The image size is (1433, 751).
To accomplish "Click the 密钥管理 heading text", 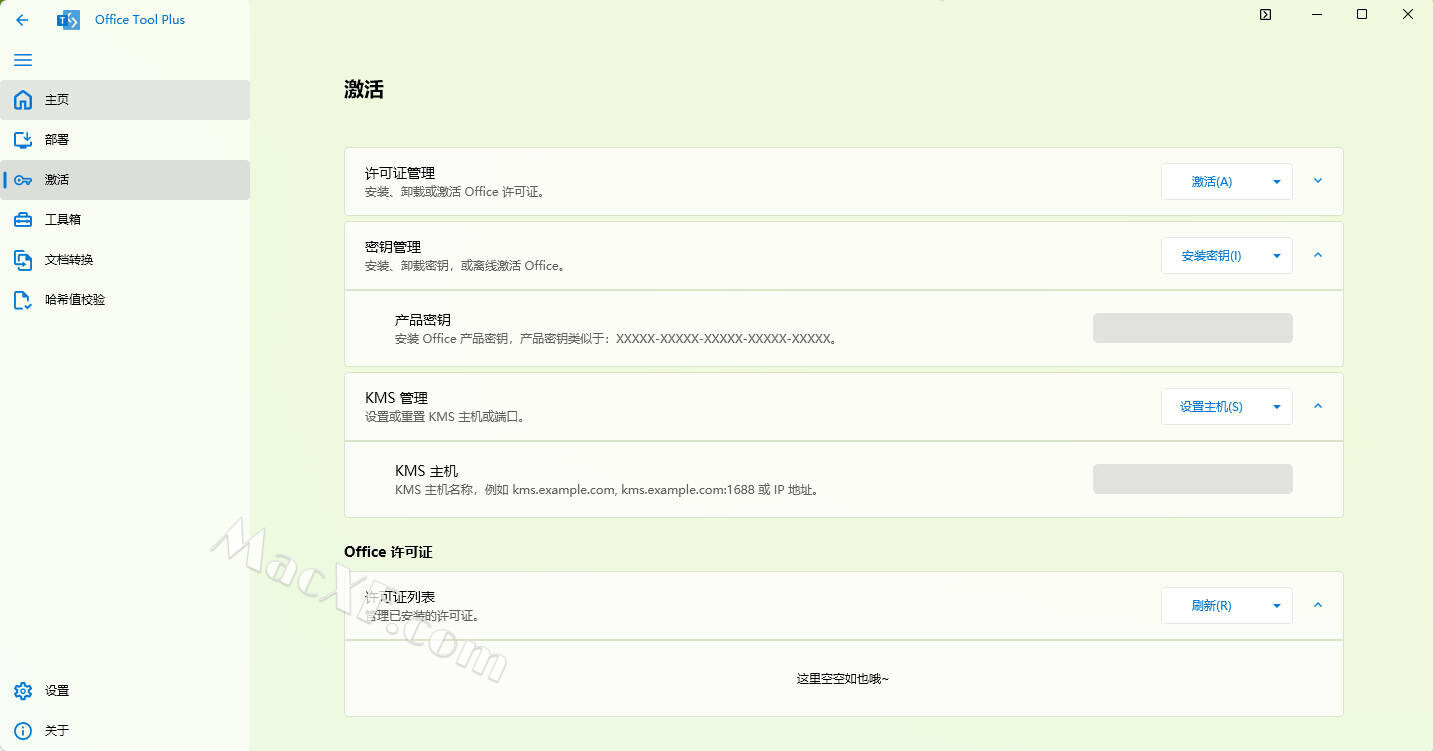I will (393, 247).
